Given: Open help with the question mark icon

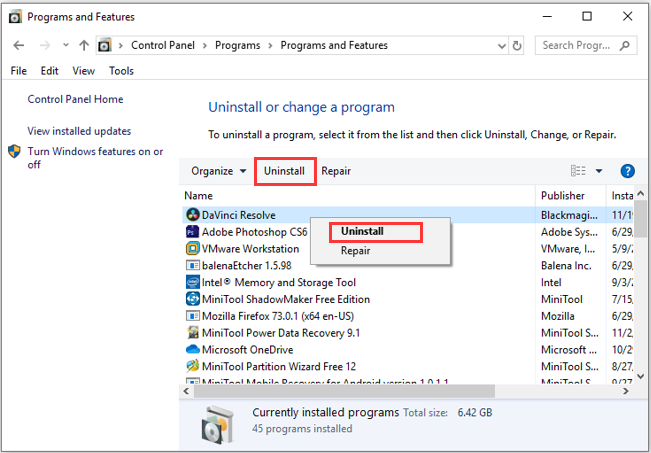Looking at the screenshot, I should pos(627,171).
